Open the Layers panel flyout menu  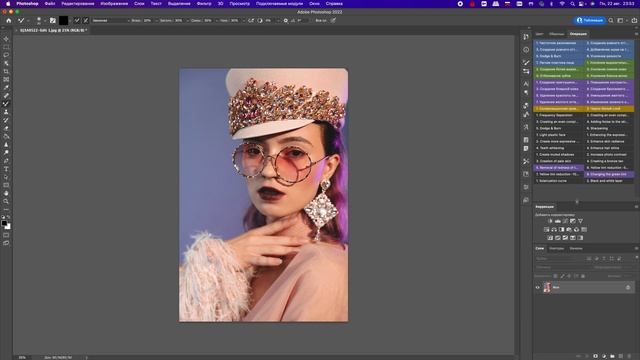point(636,248)
